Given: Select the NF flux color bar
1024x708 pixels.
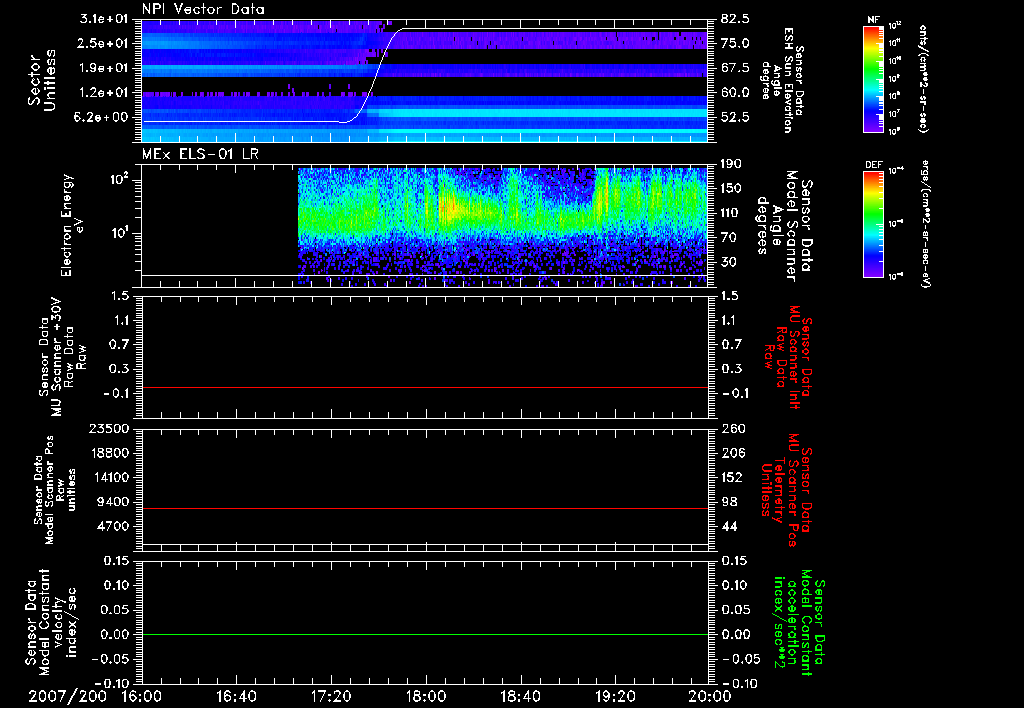Looking at the screenshot, I should click(873, 78).
